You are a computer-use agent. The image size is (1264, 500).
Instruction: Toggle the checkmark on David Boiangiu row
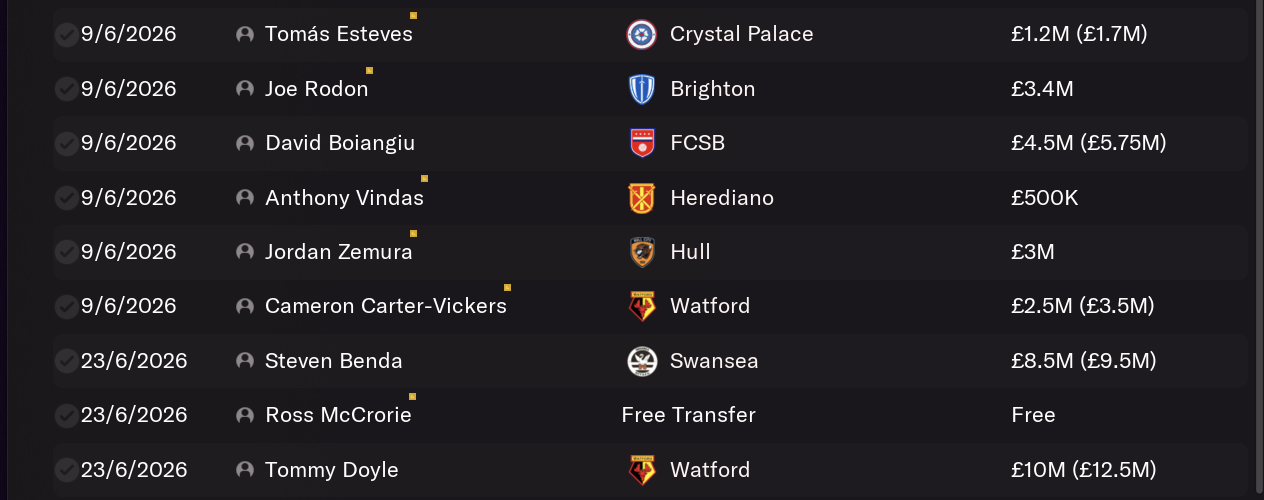[x=66, y=144]
